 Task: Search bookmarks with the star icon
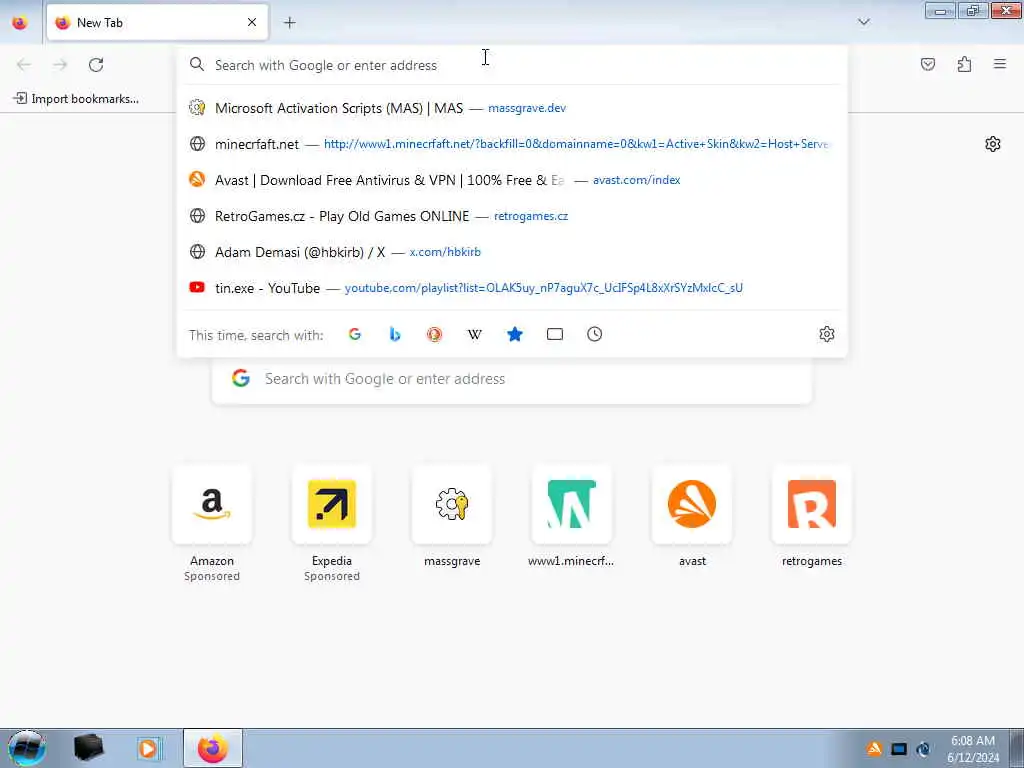point(515,334)
